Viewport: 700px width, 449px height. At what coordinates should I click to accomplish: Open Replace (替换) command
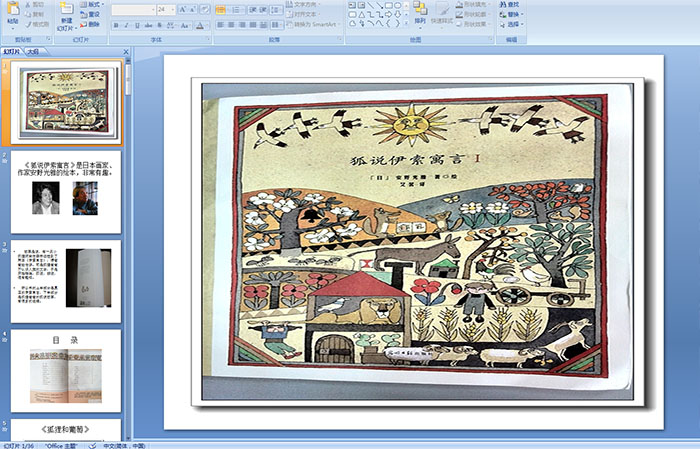pos(511,14)
